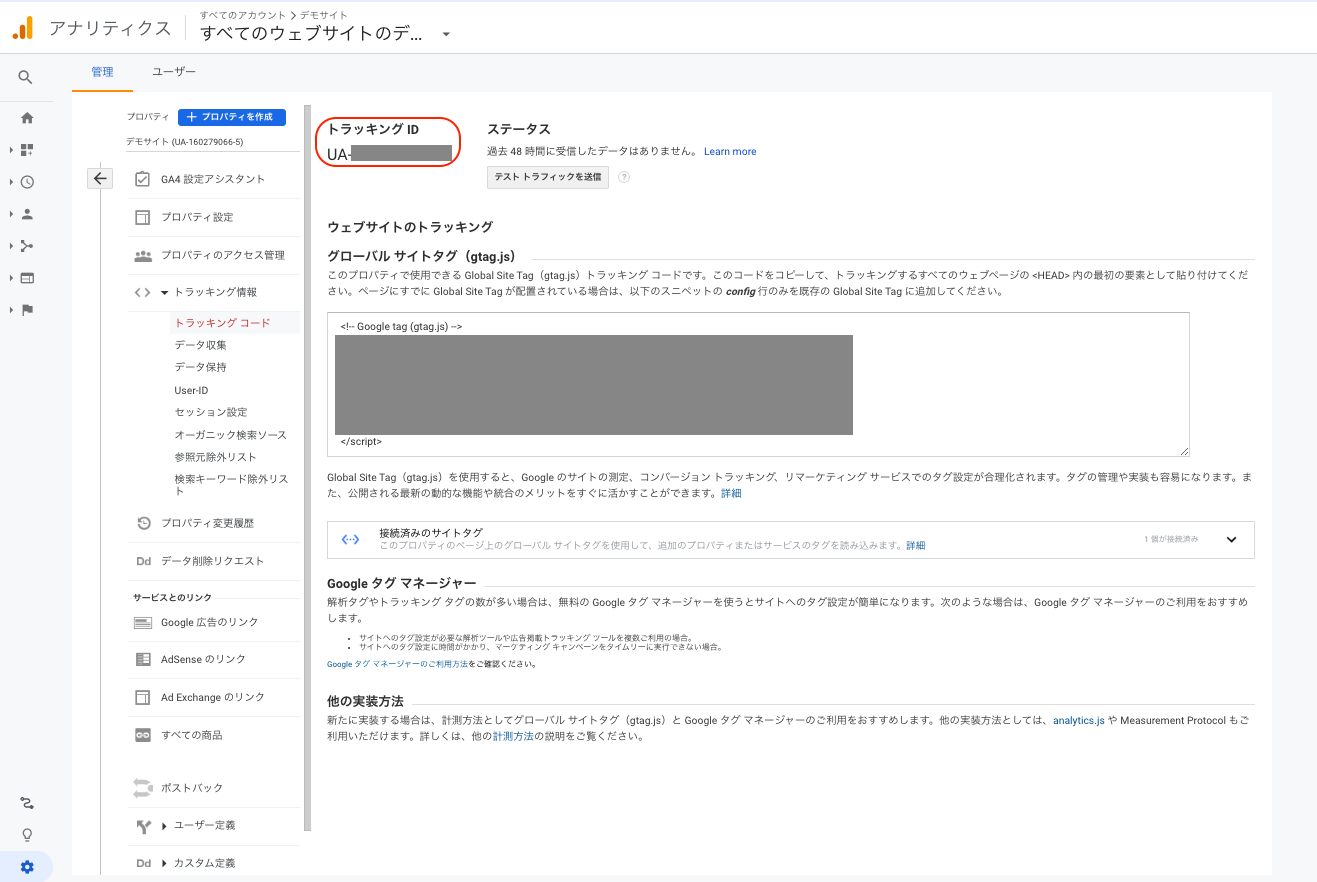The height and width of the screenshot is (882, 1317).
Task: Open Conversions flag icon in left rail
Action: (x=27, y=310)
